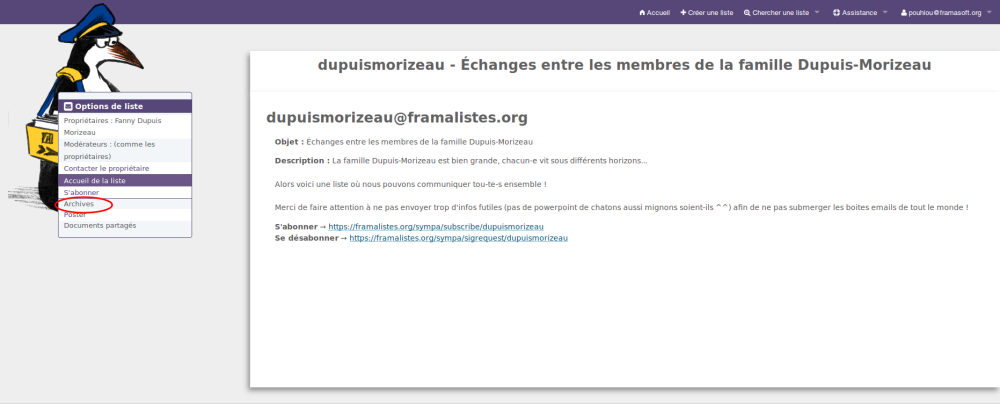This screenshot has width=1000, height=404.
Task: Go to Accueil in top navigation
Action: [654, 13]
